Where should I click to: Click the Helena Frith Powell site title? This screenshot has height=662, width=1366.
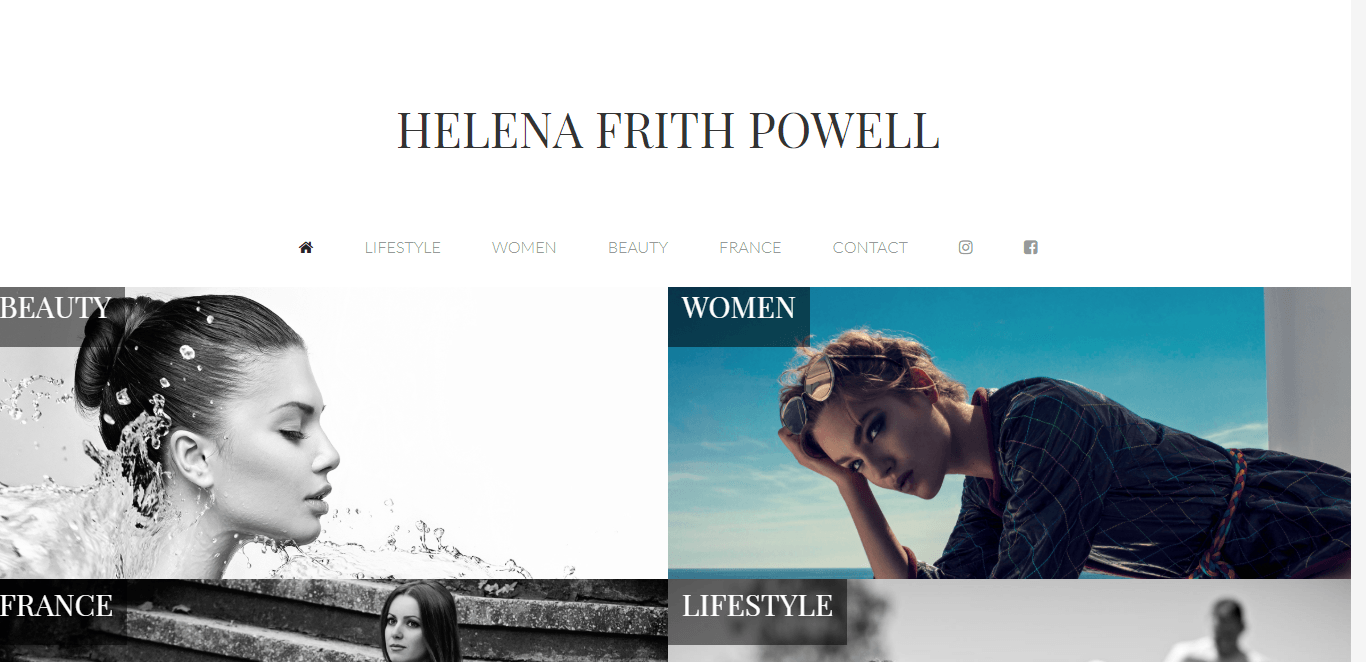pos(668,131)
